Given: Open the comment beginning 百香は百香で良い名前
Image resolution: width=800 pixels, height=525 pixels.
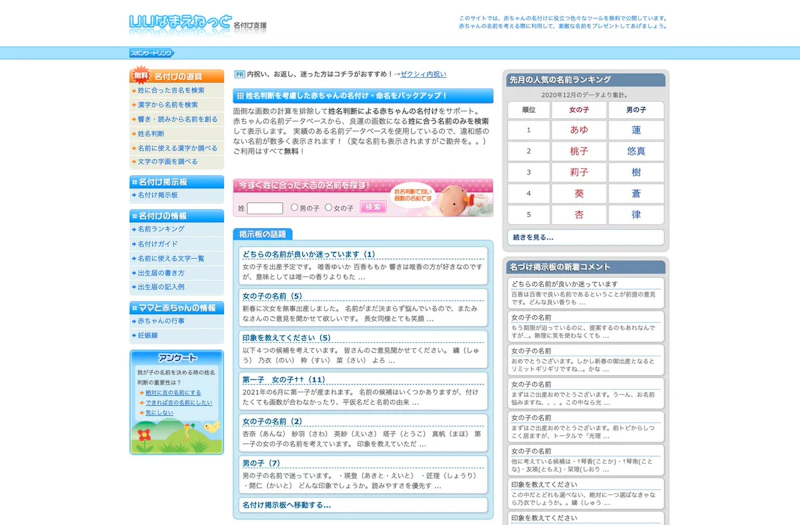Looking at the screenshot, I should 586,293.
